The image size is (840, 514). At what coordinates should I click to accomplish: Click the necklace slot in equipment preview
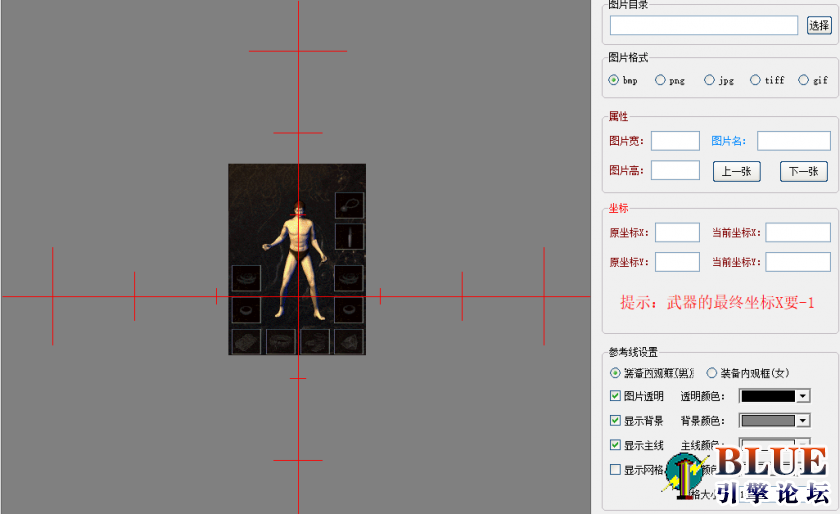349,205
